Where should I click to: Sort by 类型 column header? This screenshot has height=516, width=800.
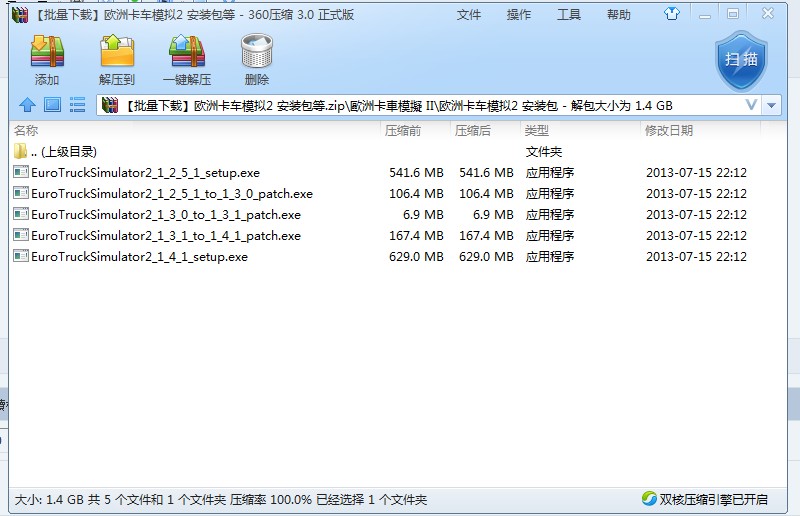(x=537, y=131)
